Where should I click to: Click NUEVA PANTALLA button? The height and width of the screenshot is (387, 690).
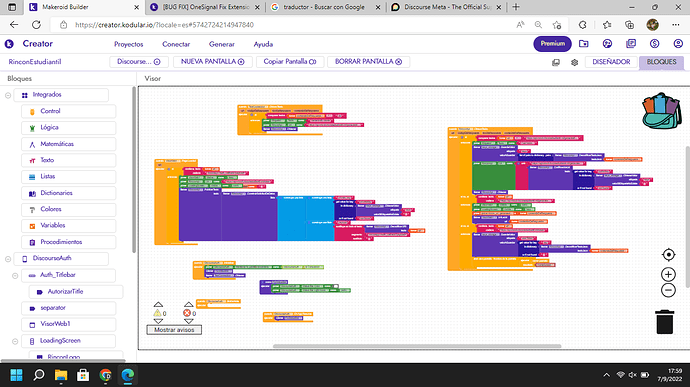pyautogui.click(x=213, y=62)
